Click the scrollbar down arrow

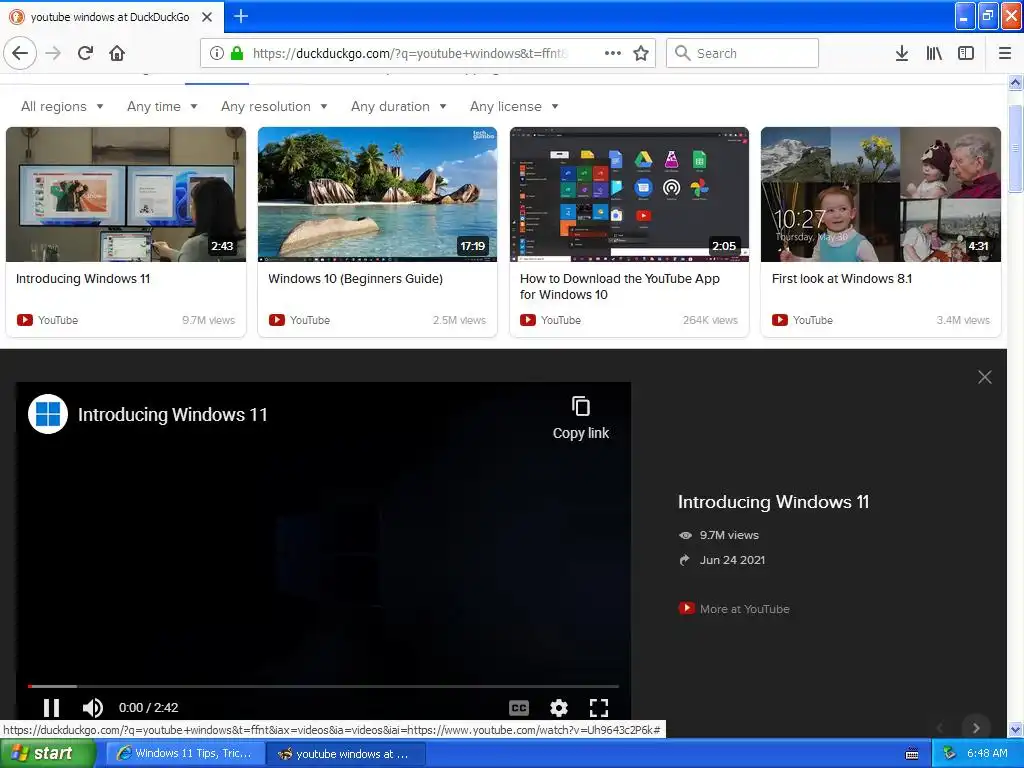(x=1016, y=729)
